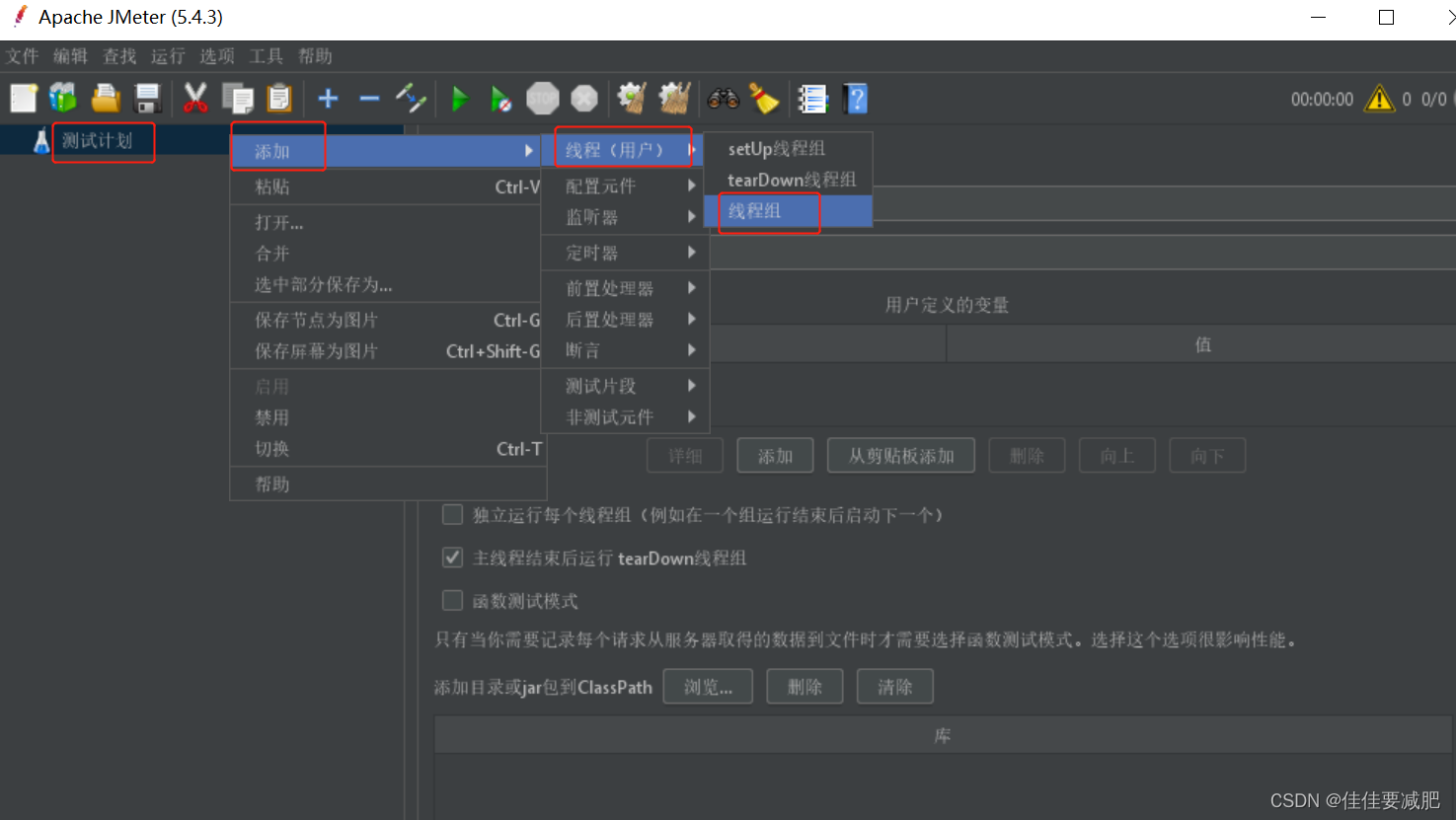Open the 编辑 menu
Image resolution: width=1456 pixels, height=820 pixels.
70,56
